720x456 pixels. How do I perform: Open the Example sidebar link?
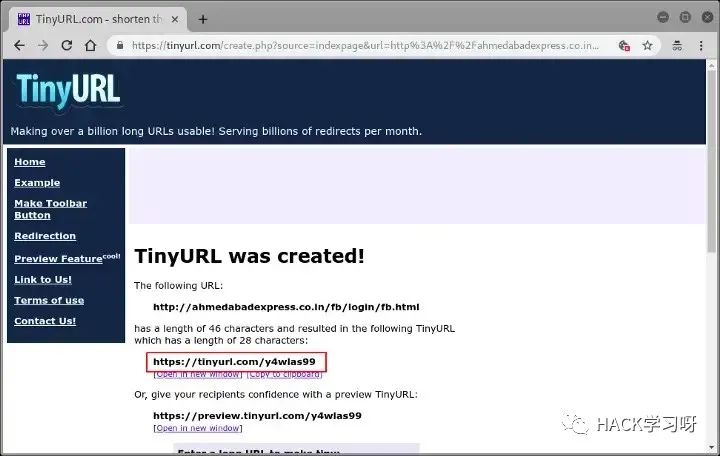pyautogui.click(x=37, y=183)
